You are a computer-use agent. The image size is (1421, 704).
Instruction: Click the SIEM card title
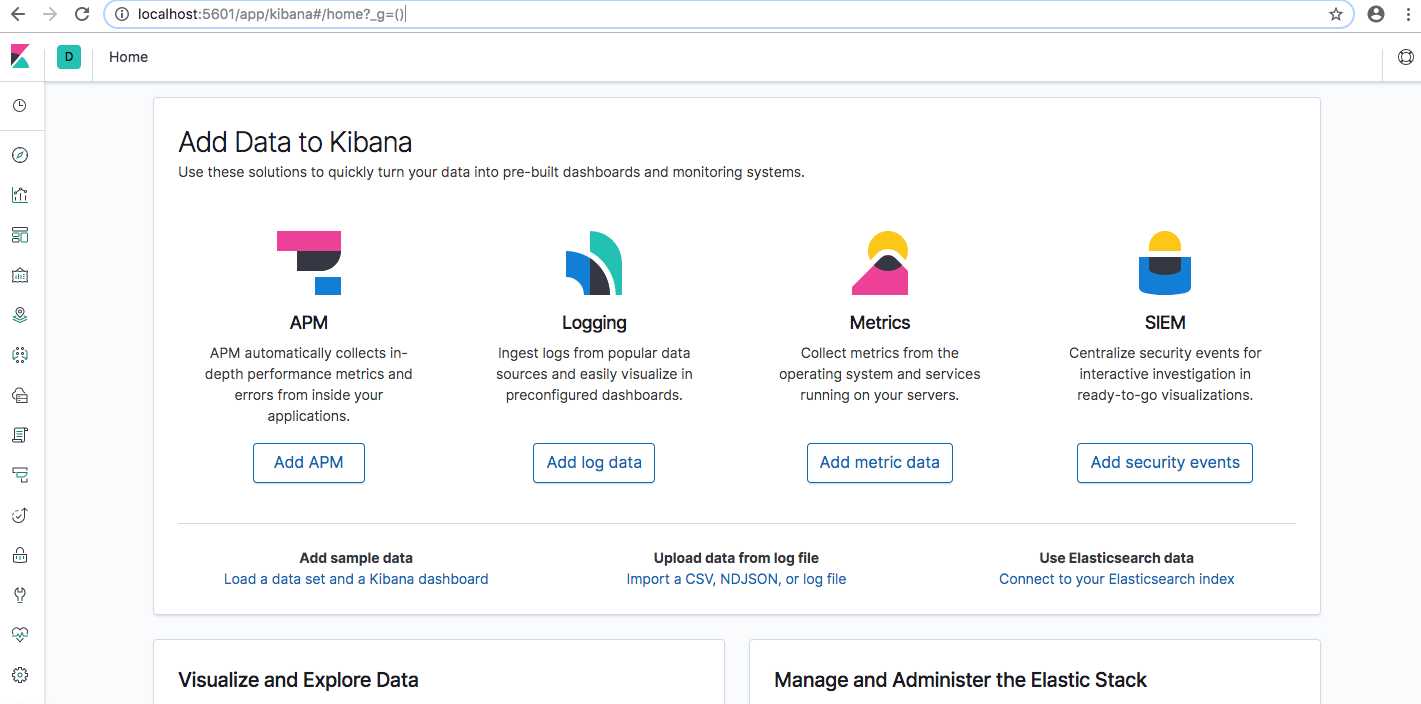coord(1165,323)
